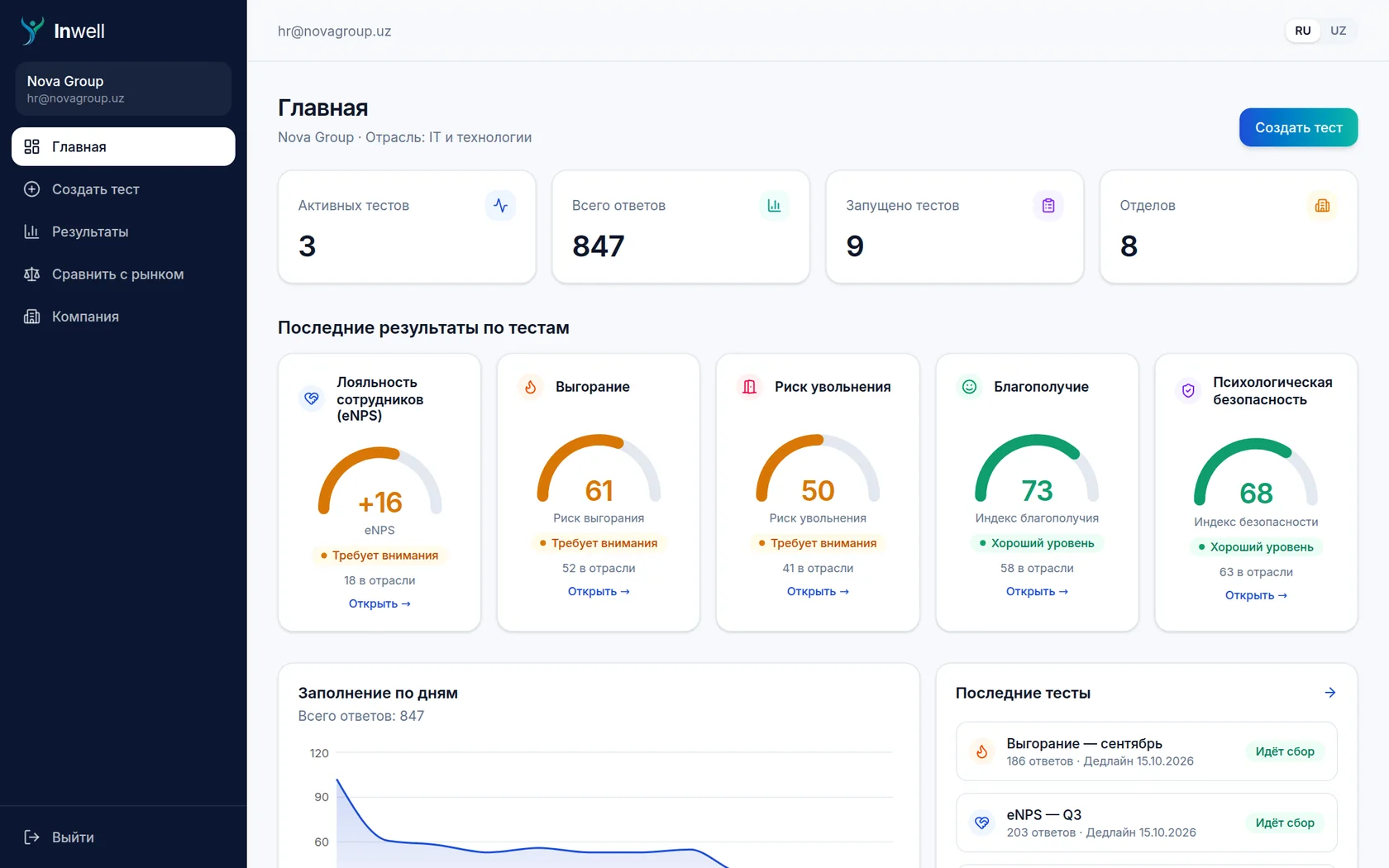Click the door icon on Риск увольнения card
The image size is (1389, 868).
coord(749,386)
